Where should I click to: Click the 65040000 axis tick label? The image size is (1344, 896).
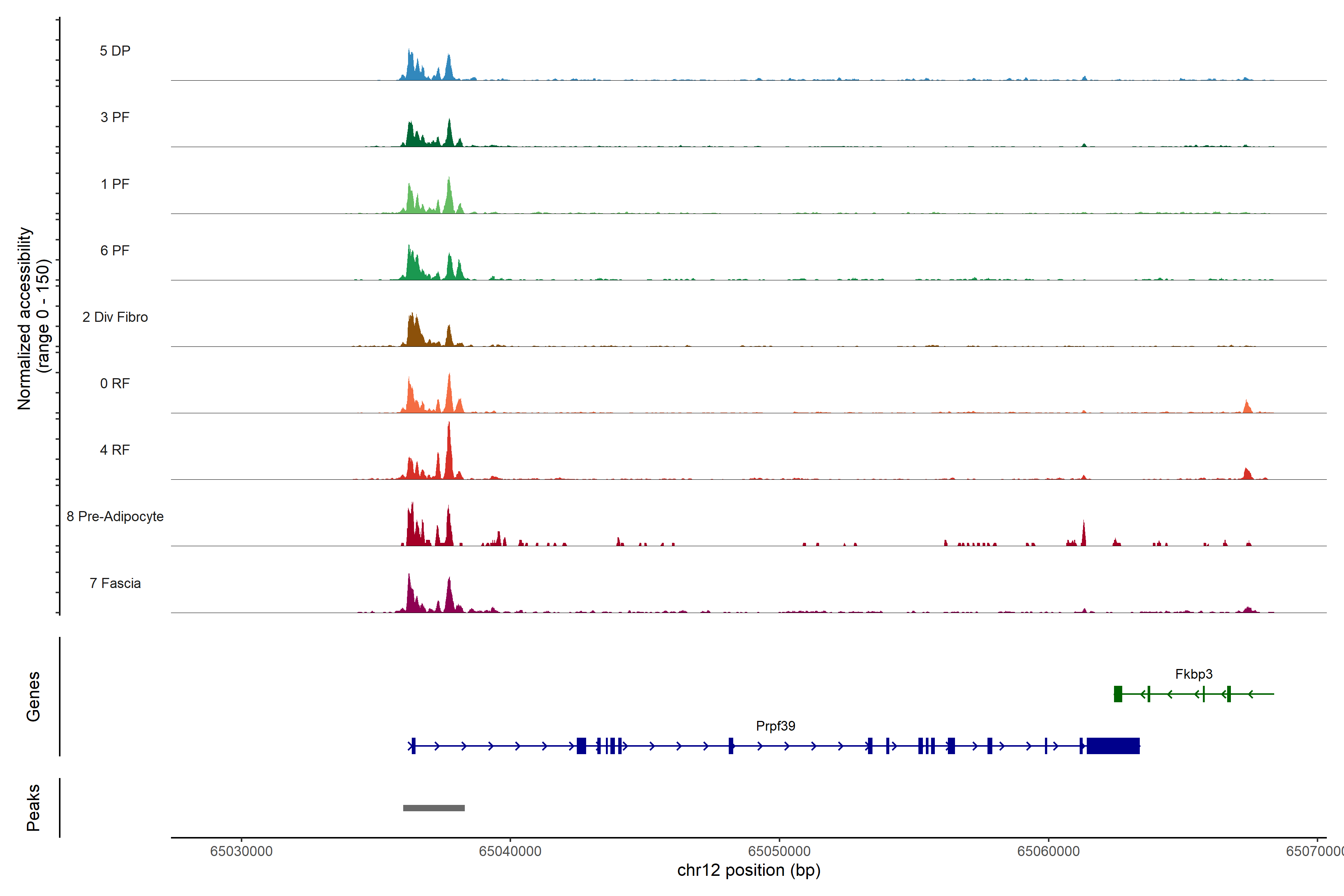pyautogui.click(x=510, y=851)
